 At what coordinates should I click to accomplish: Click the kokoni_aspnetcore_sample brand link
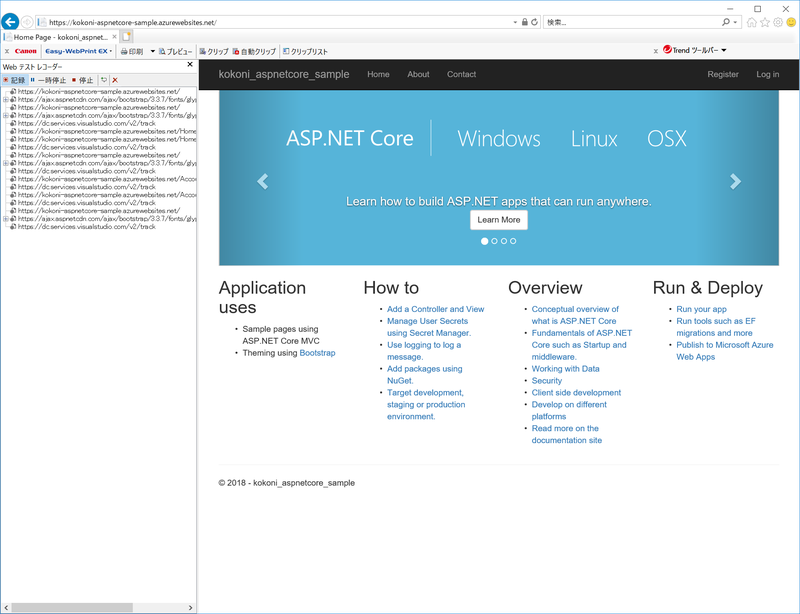click(x=284, y=74)
